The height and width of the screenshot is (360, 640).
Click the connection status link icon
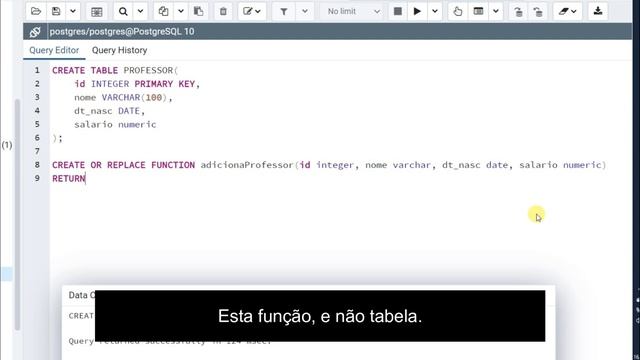[35, 31]
